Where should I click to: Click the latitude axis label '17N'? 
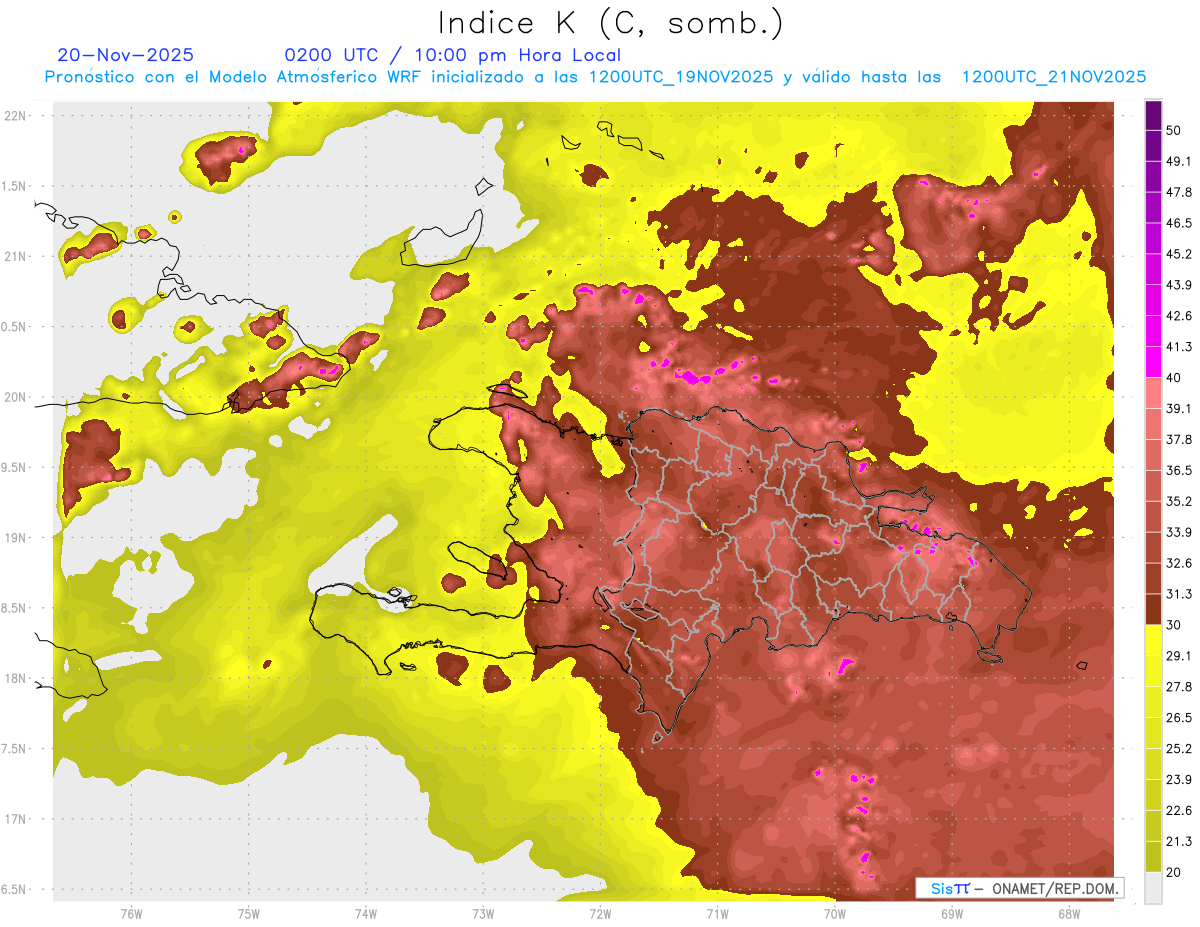coord(16,820)
